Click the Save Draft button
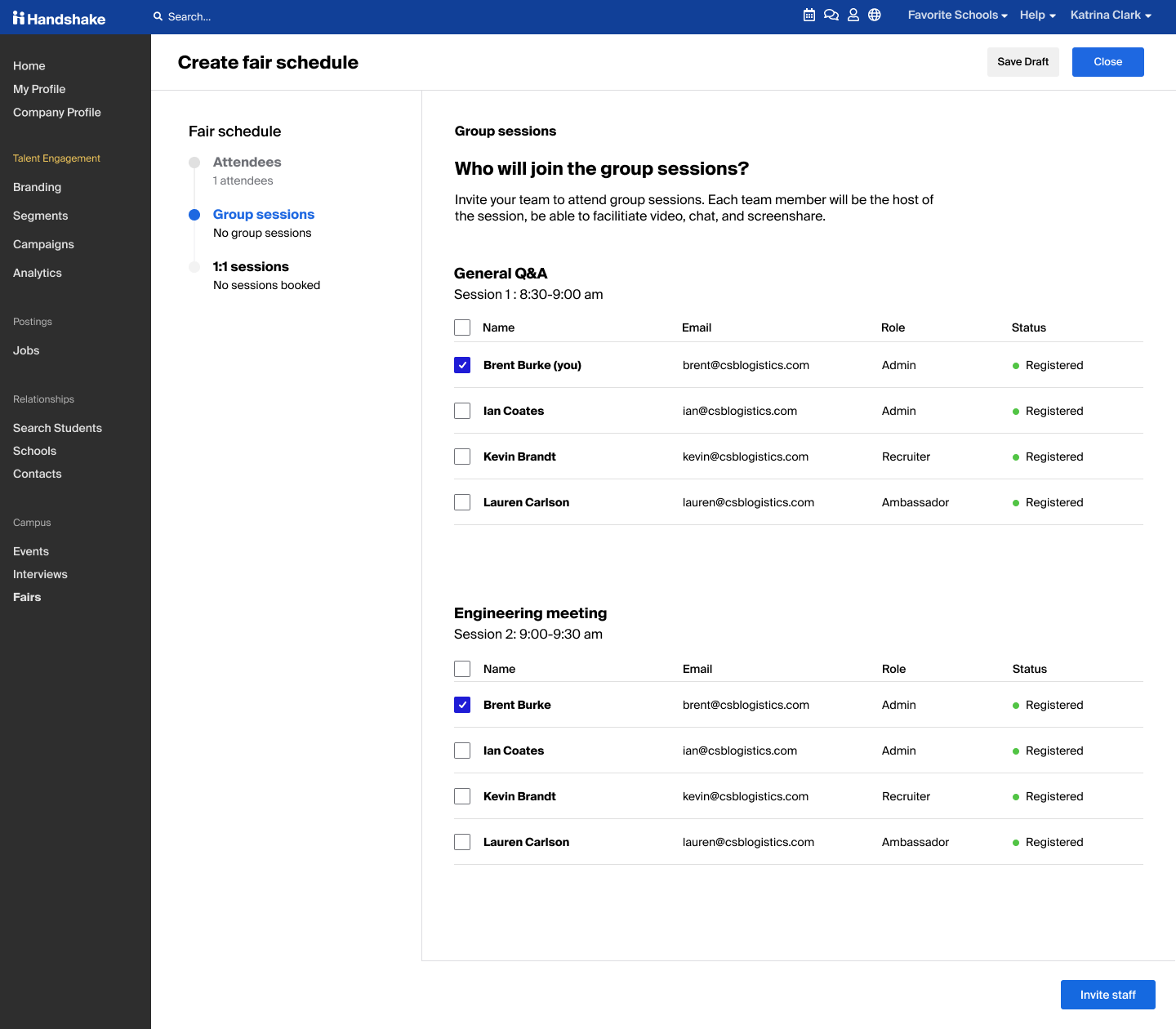 tap(1022, 62)
